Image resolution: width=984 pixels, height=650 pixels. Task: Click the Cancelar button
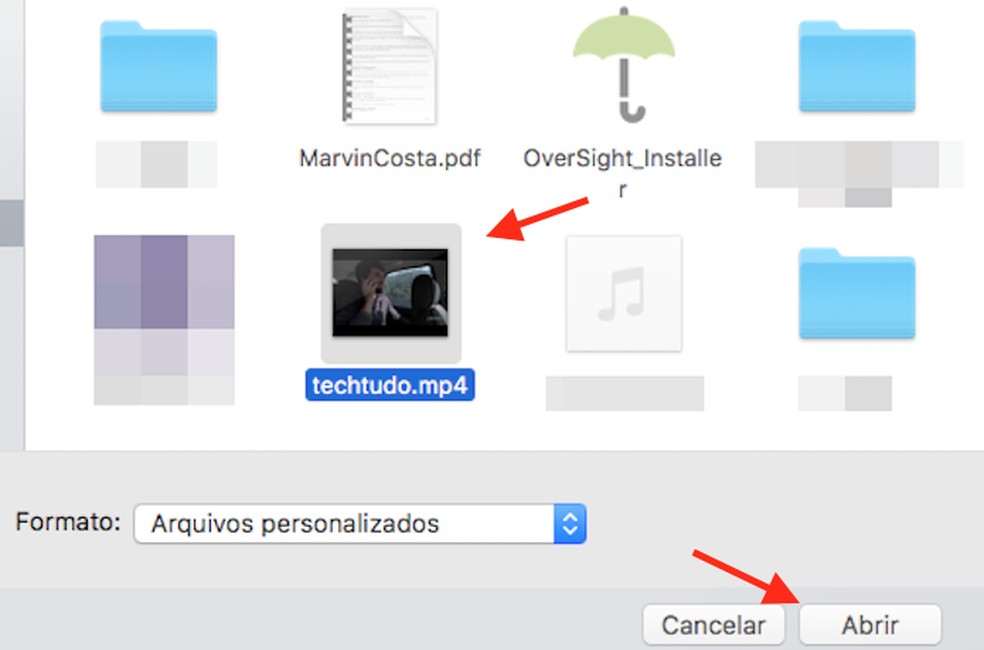click(x=713, y=623)
